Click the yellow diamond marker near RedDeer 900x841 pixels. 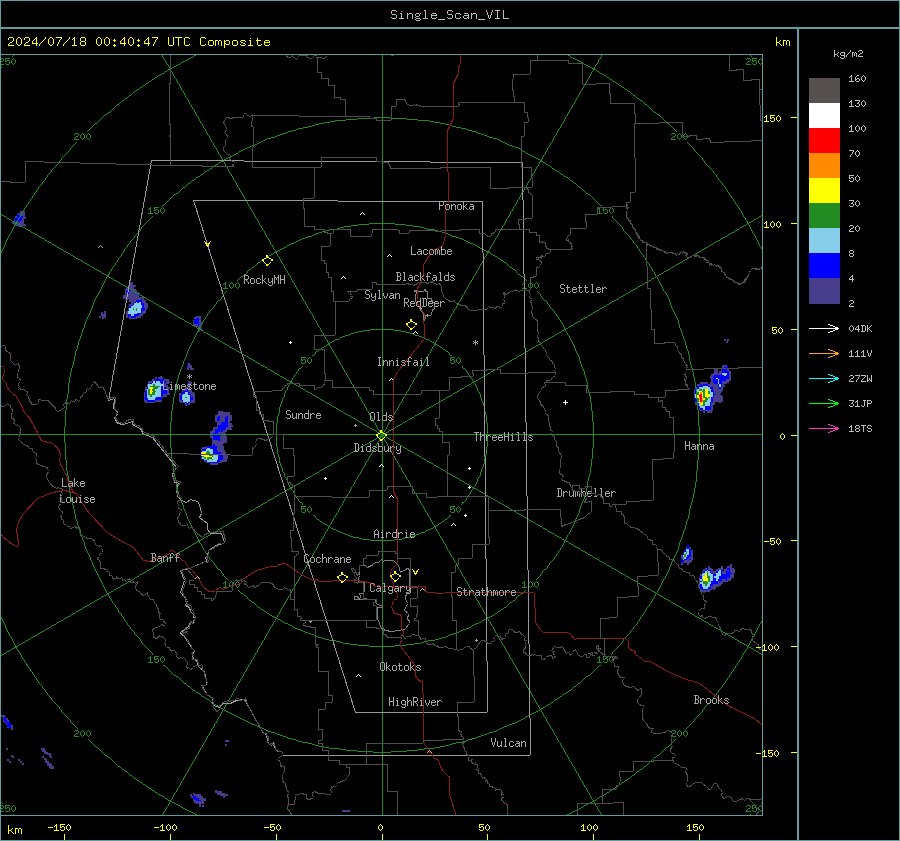click(x=411, y=325)
